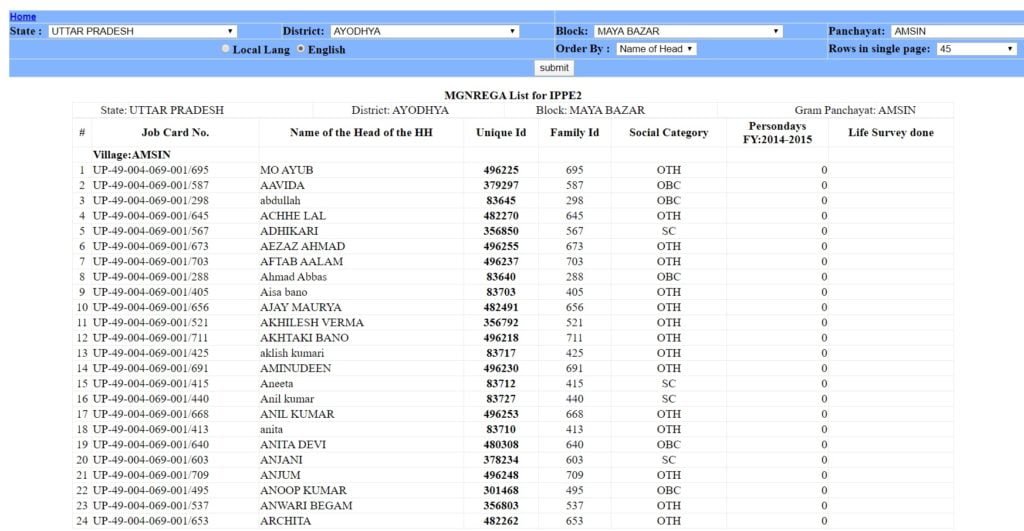The height and width of the screenshot is (531, 1024).
Task: Click the name AKHTAKI BANO
Action: point(304,338)
